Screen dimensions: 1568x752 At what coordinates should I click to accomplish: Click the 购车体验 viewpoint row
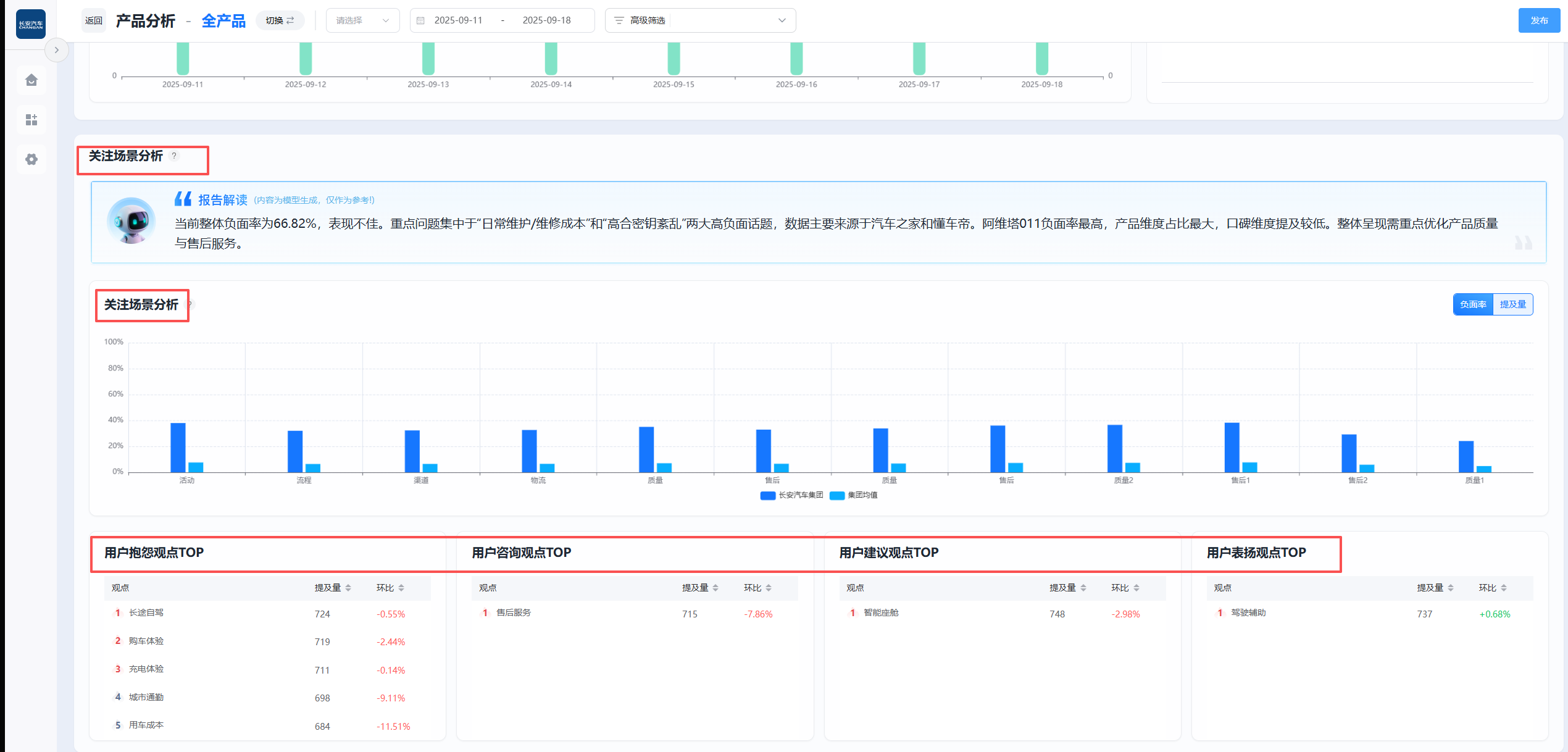click(267, 641)
